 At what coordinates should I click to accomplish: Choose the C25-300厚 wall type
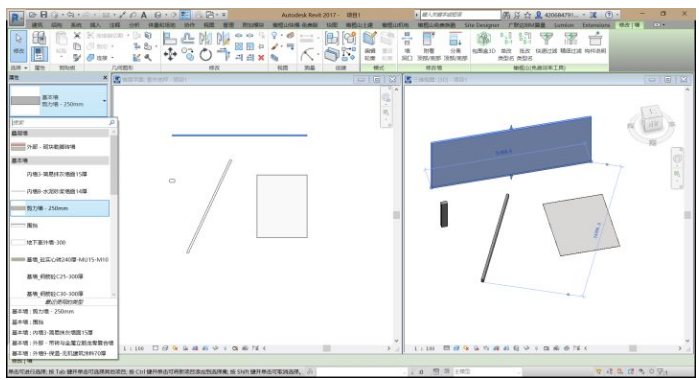click(x=59, y=277)
